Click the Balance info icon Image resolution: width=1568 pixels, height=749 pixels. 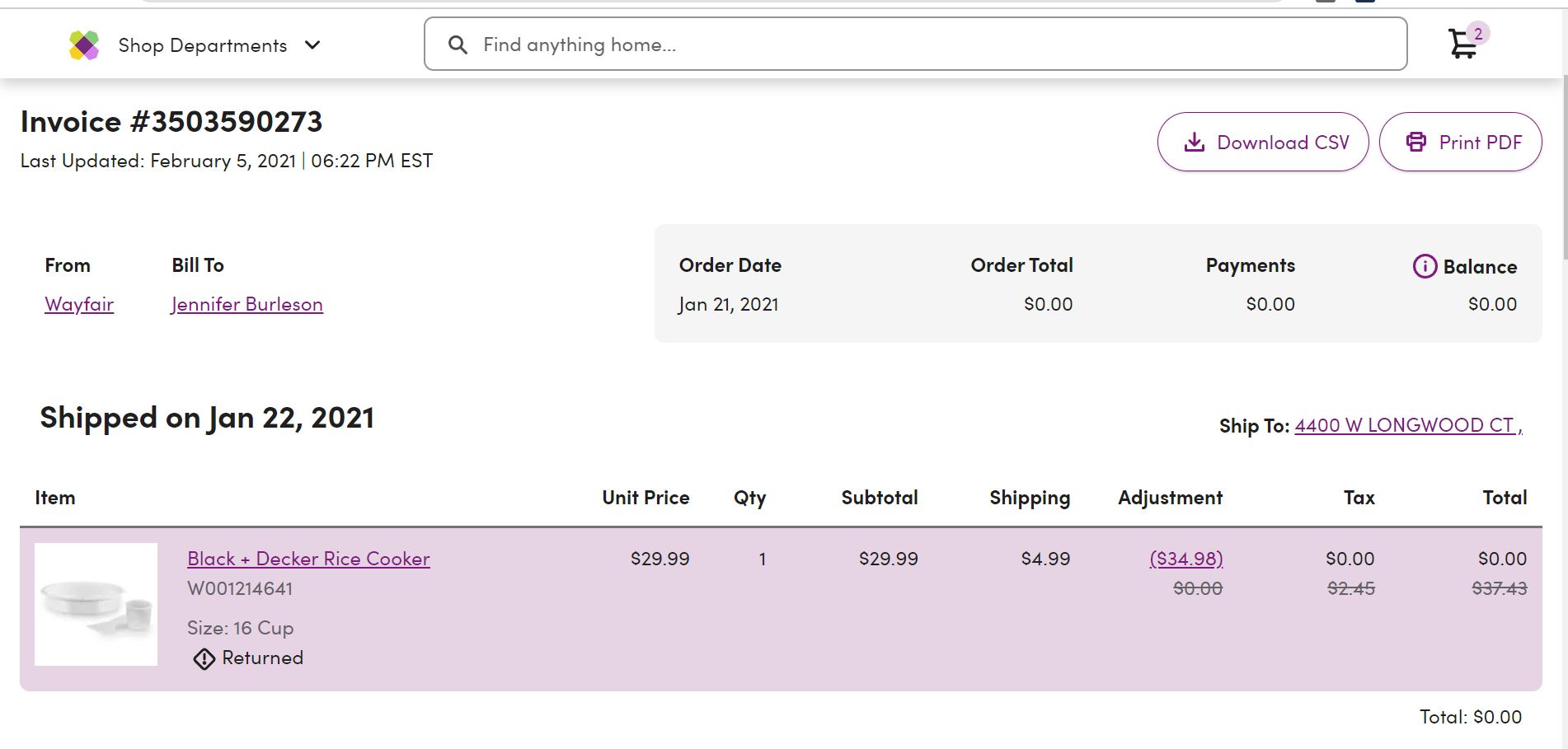point(1425,266)
